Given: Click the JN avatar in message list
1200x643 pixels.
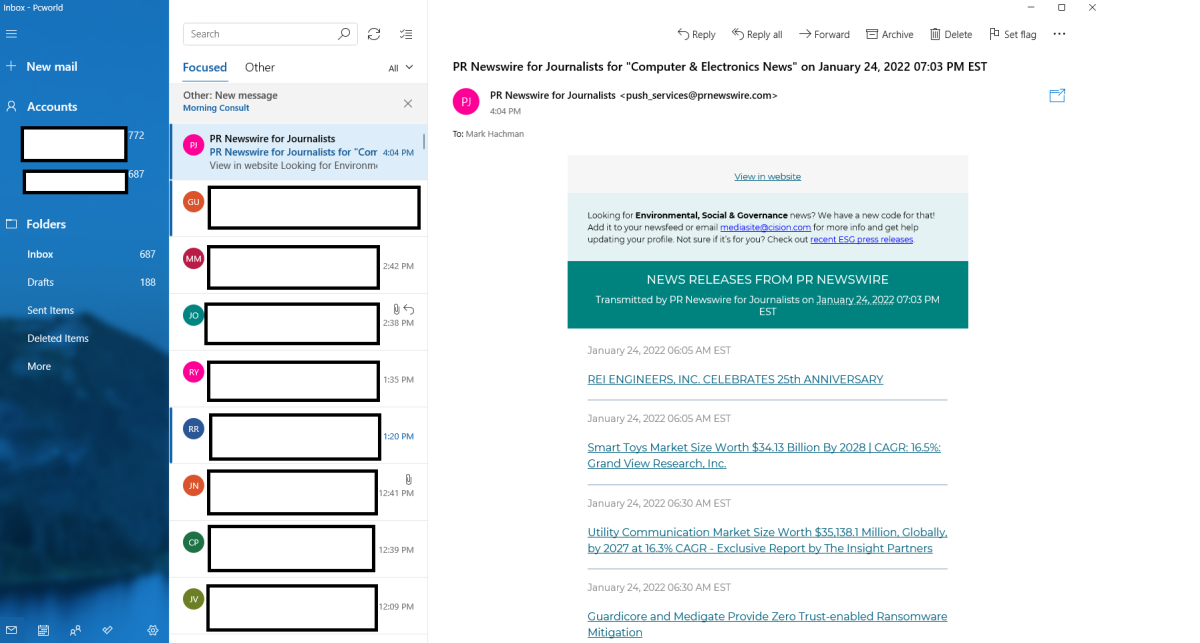Looking at the screenshot, I should click(193, 485).
